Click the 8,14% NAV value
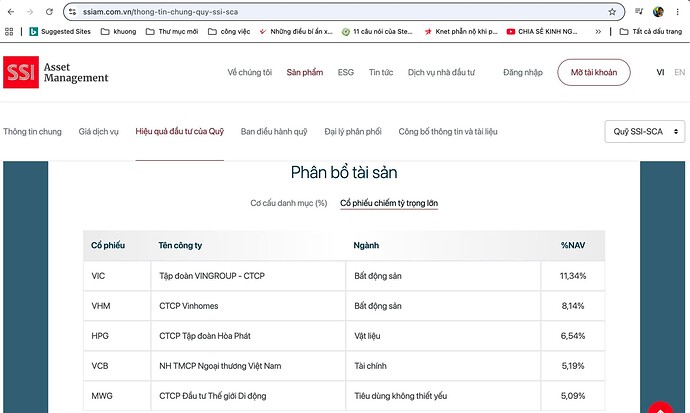Viewport: 690px width, 413px height. click(573, 306)
